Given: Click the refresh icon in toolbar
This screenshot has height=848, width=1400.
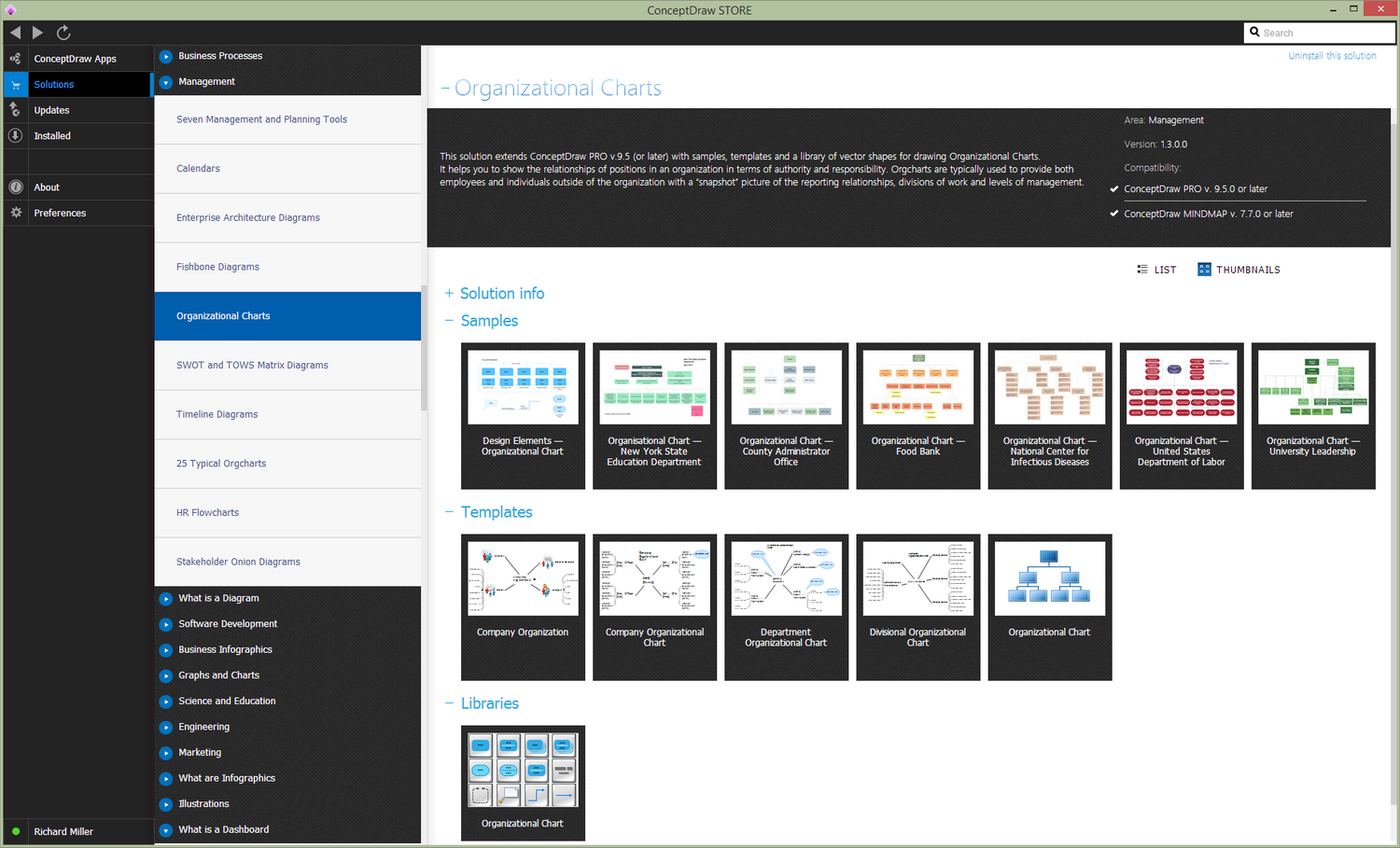Looking at the screenshot, I should pyautogui.click(x=63, y=33).
